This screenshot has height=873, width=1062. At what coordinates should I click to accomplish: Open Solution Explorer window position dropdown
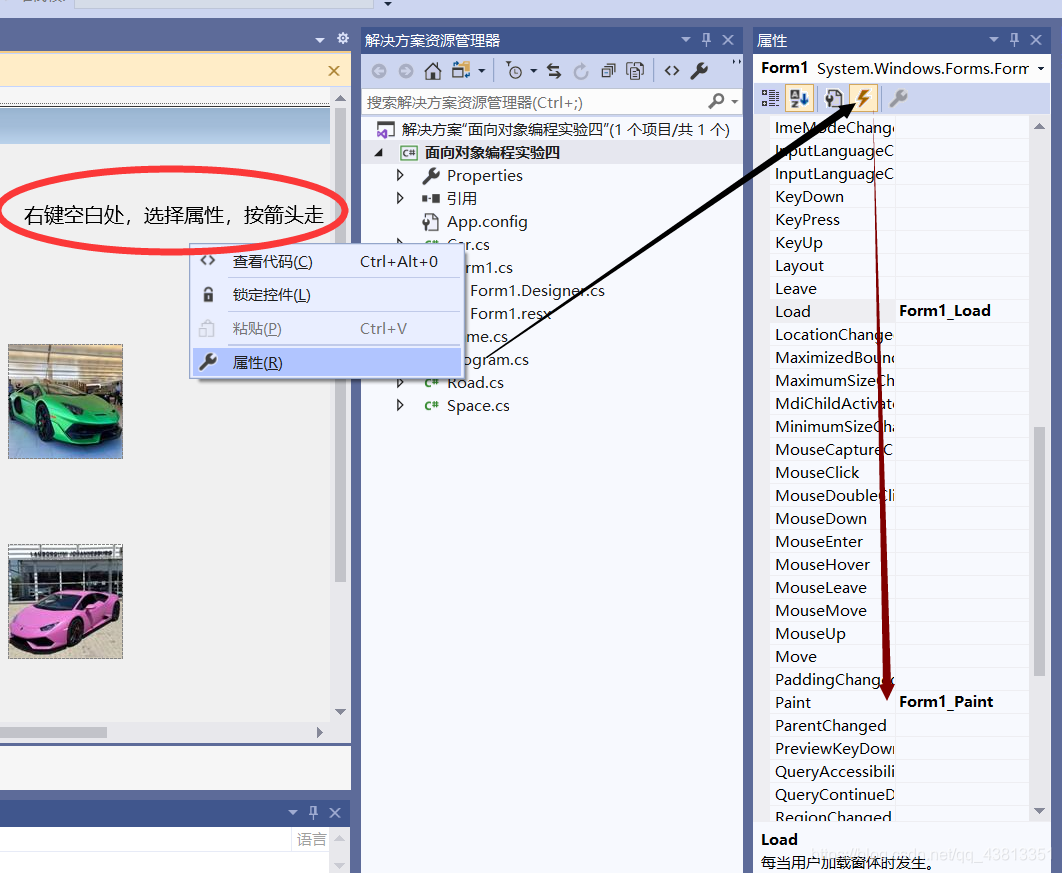(685, 40)
